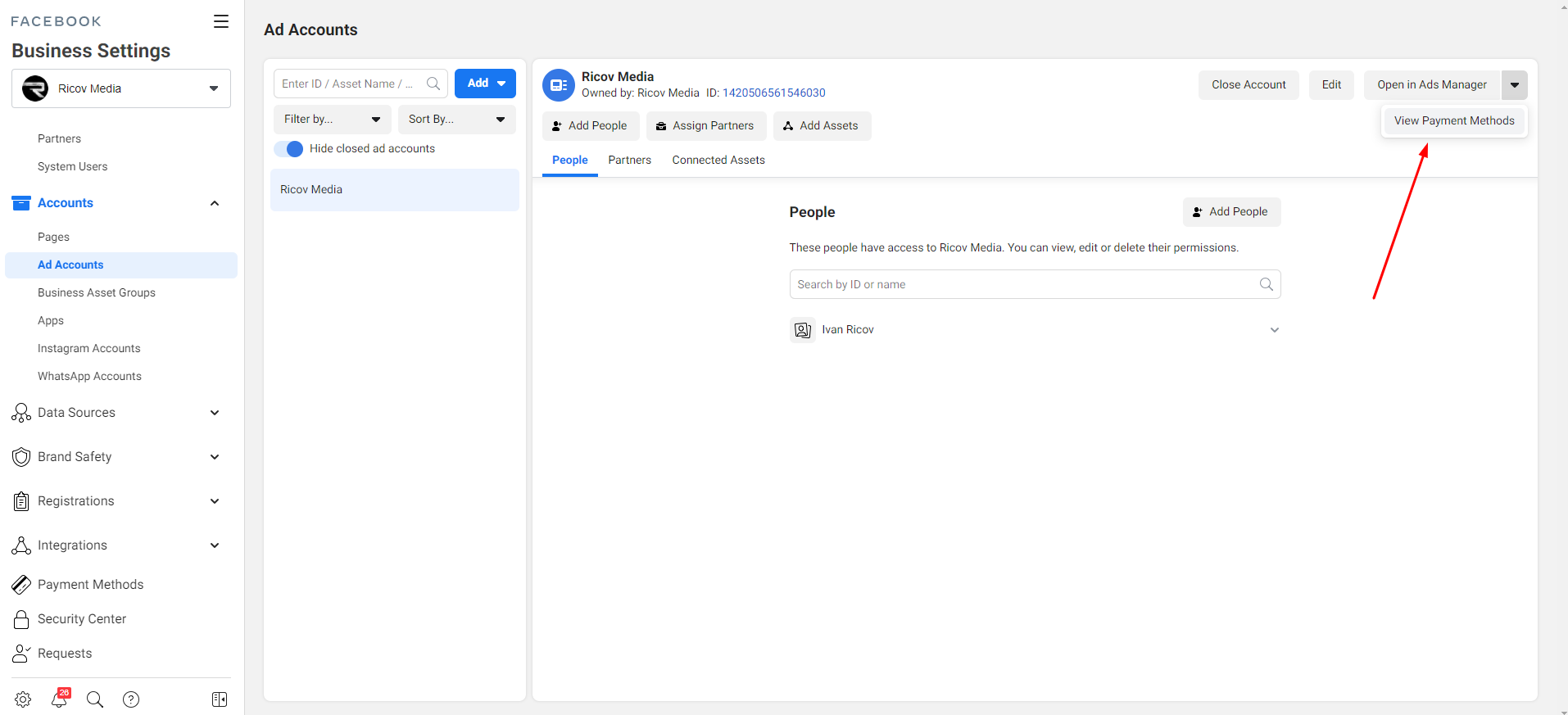The height and width of the screenshot is (715, 1568).
Task: Click the ad account ID 1420506561546030 link
Action: 773,93
